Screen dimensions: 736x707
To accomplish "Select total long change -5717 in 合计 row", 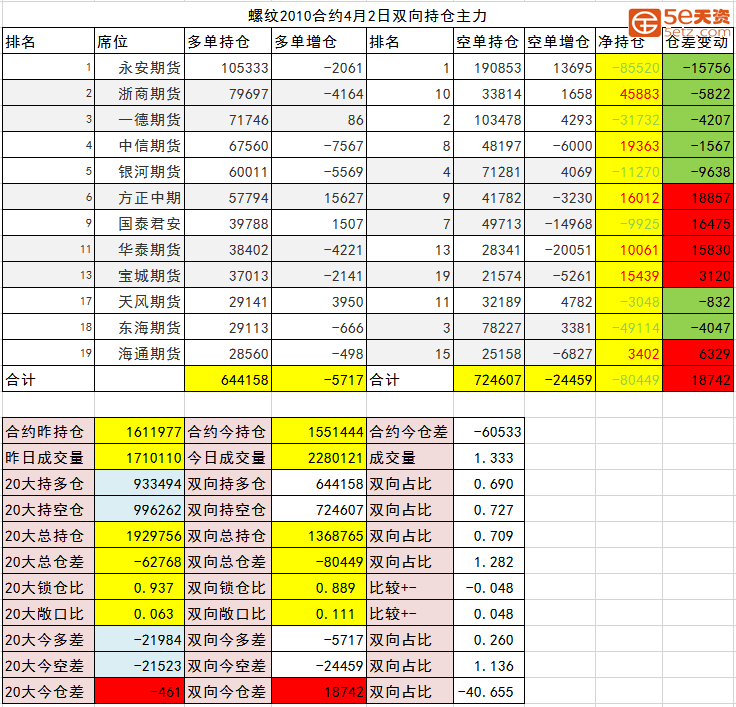I will pos(319,379).
